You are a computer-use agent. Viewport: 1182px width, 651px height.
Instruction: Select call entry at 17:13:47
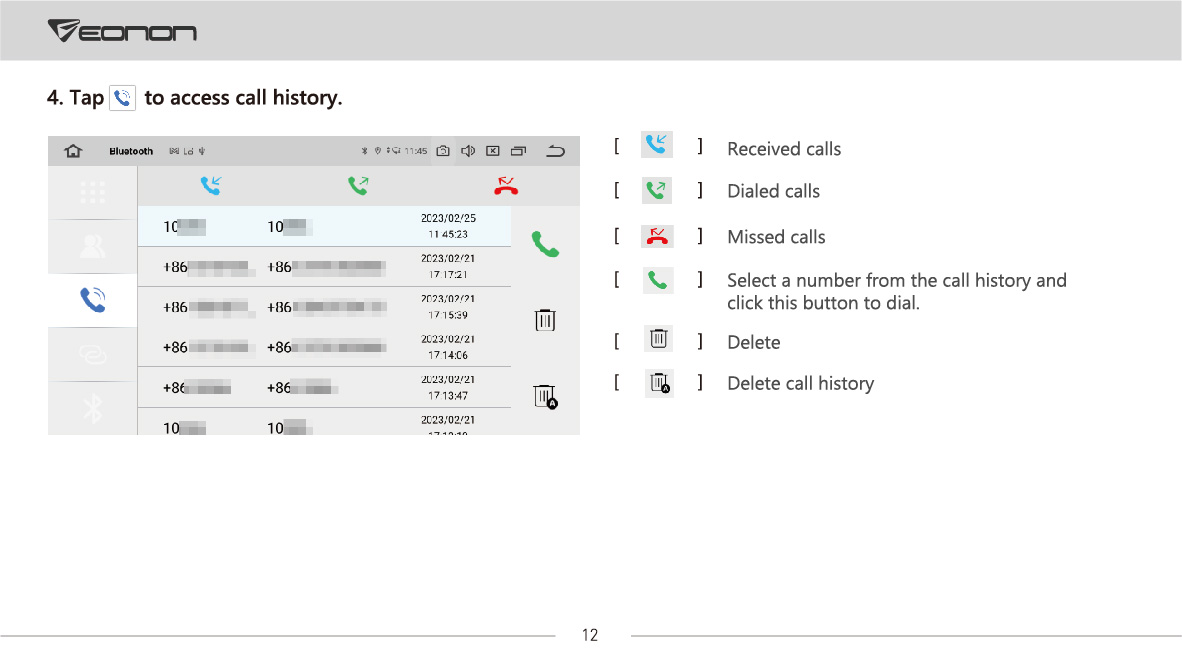coord(324,387)
